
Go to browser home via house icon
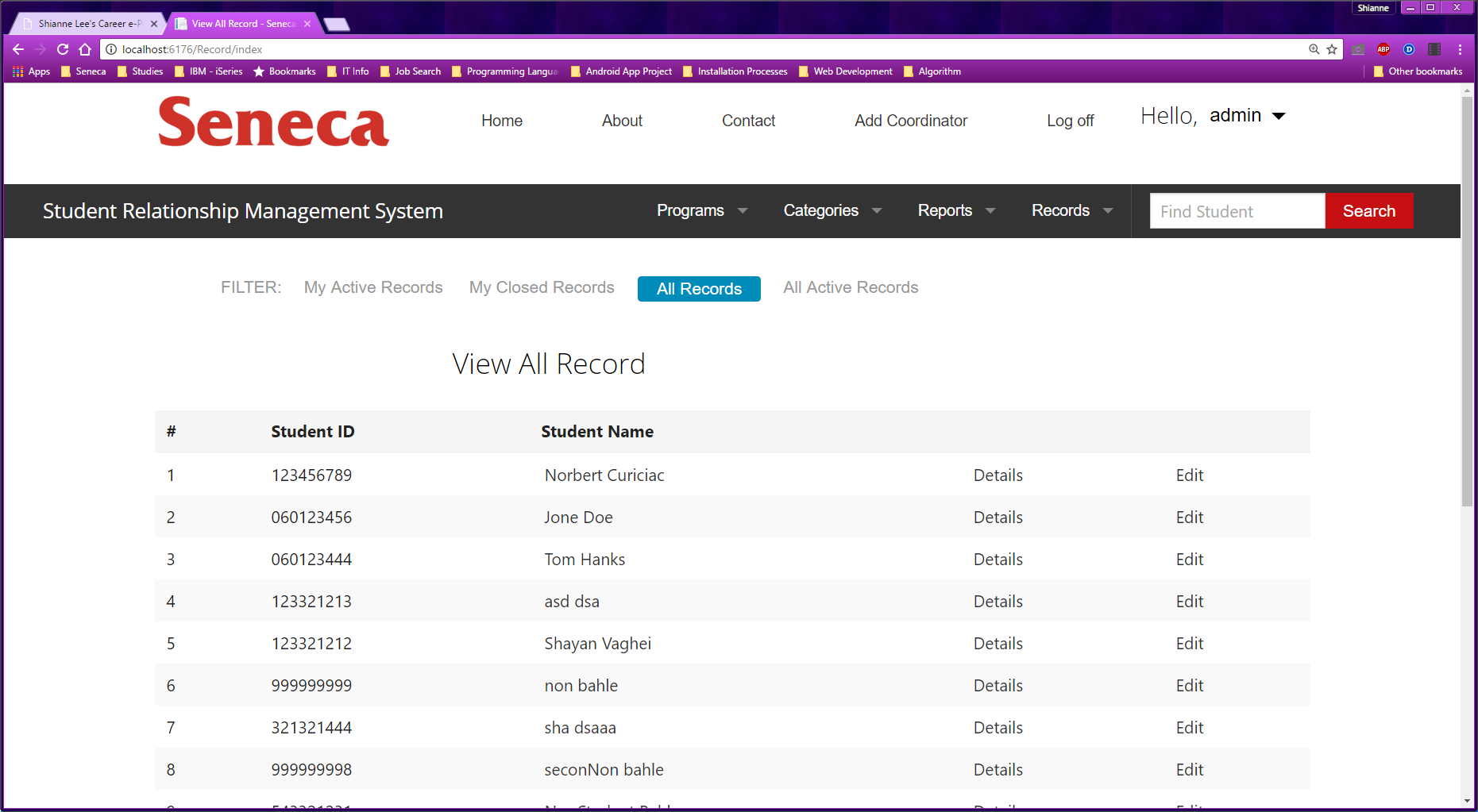(x=85, y=49)
